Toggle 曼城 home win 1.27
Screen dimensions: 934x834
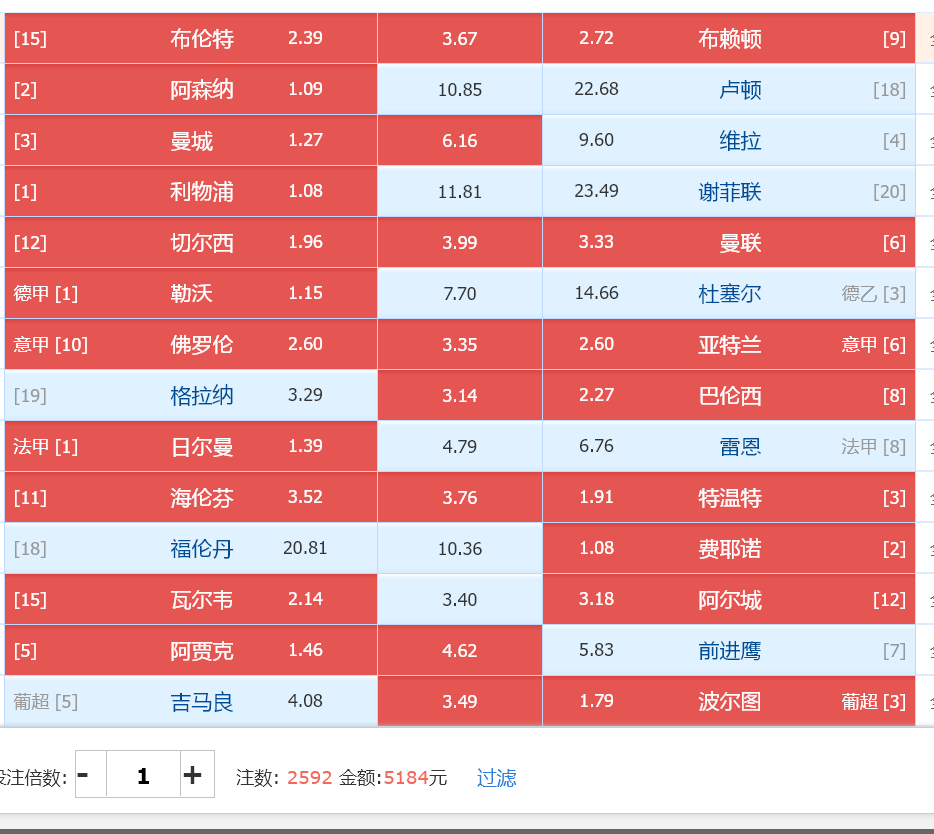pos(191,140)
